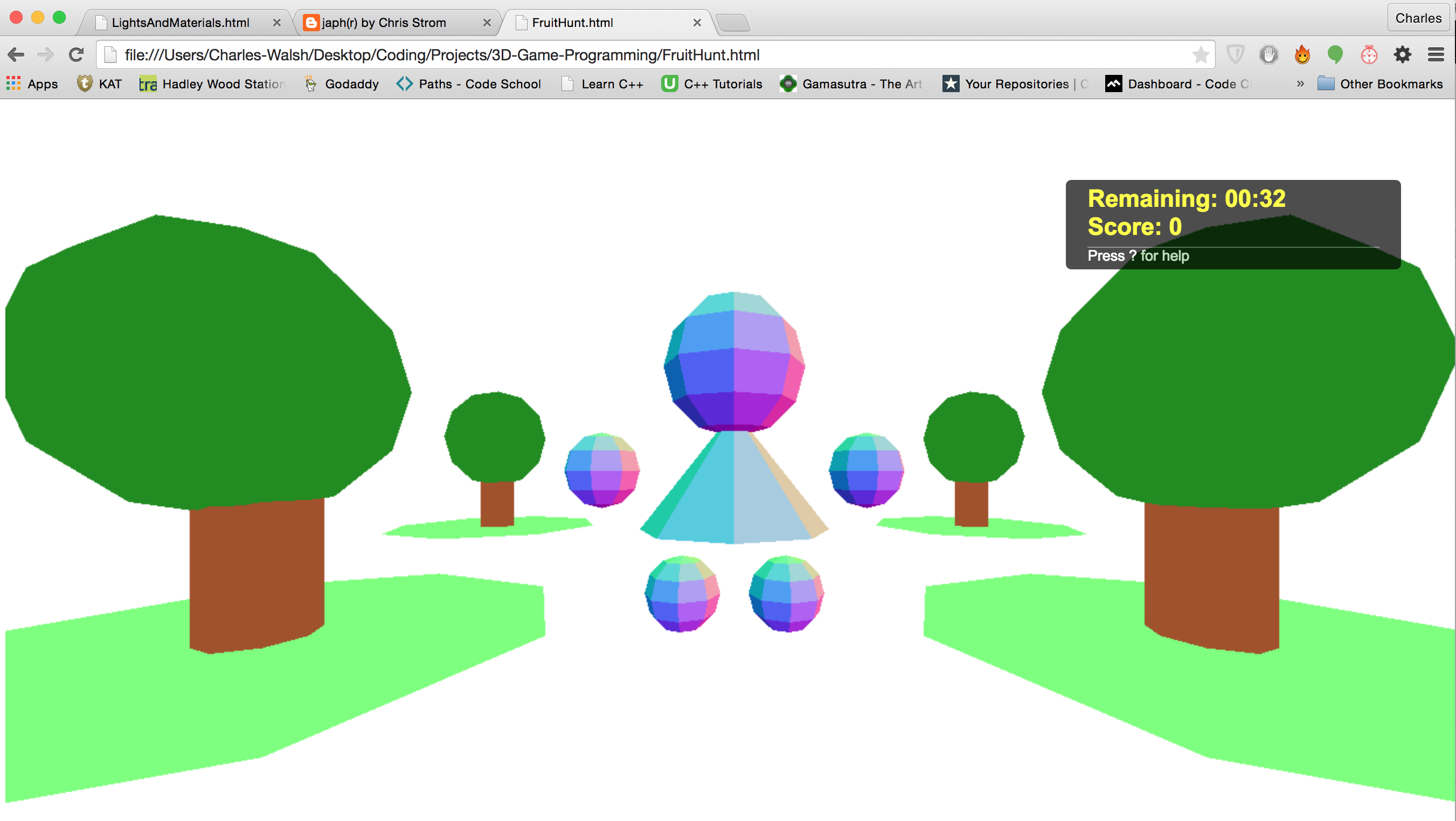Click the green leaf extension icon
The height and width of the screenshot is (821, 1456).
pos(1335,55)
